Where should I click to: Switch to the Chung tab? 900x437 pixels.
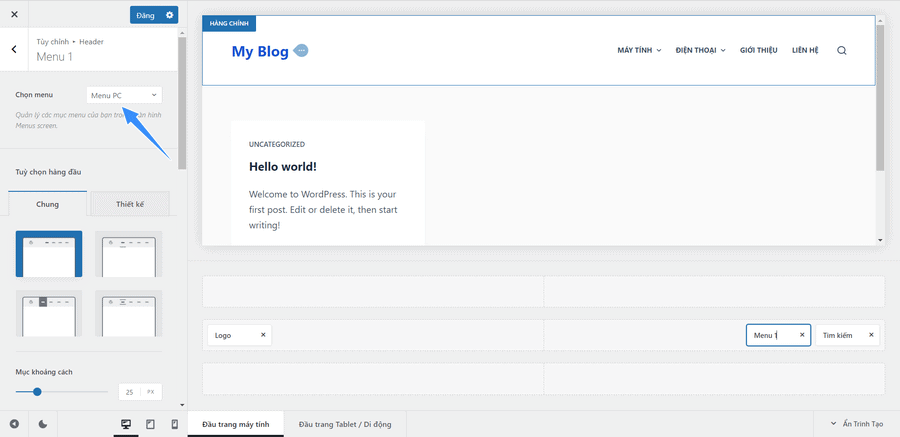tap(48, 204)
